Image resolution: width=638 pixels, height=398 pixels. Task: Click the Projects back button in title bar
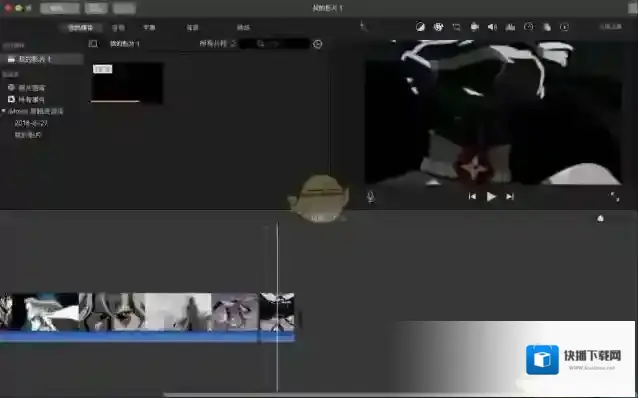tap(60, 8)
